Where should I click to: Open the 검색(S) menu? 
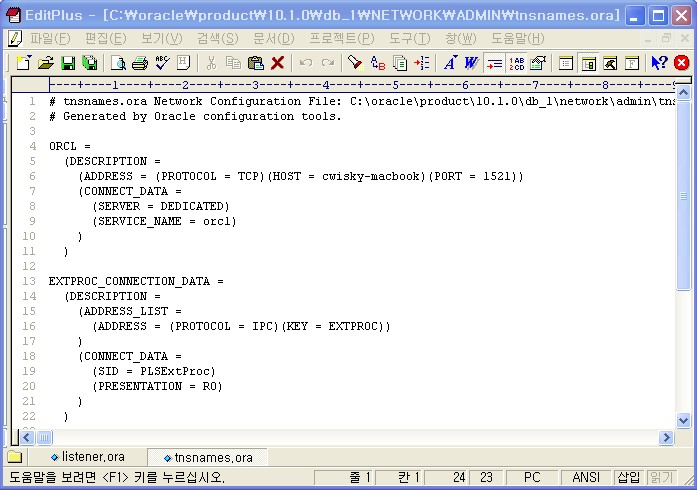[218, 39]
